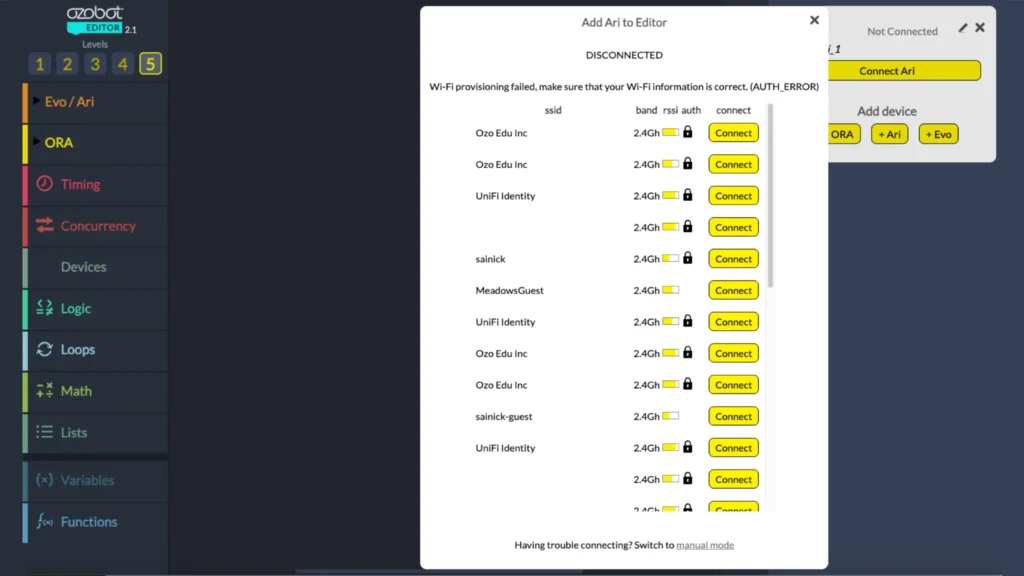
Task: Click the Loops cycle icon
Action: (x=44, y=350)
